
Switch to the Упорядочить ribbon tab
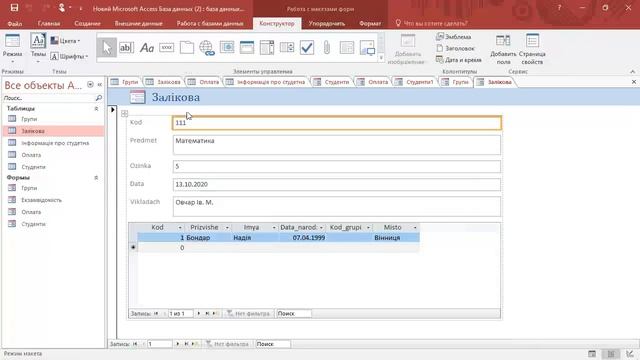[x=327, y=23]
